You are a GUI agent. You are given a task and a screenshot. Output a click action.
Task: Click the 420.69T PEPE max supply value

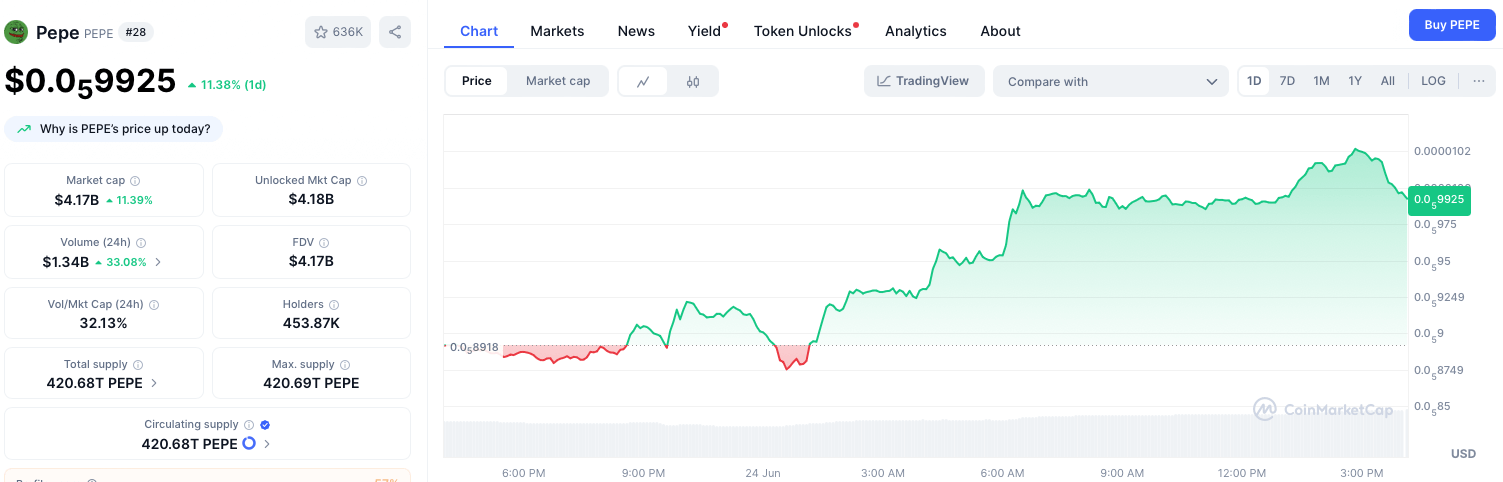[311, 383]
